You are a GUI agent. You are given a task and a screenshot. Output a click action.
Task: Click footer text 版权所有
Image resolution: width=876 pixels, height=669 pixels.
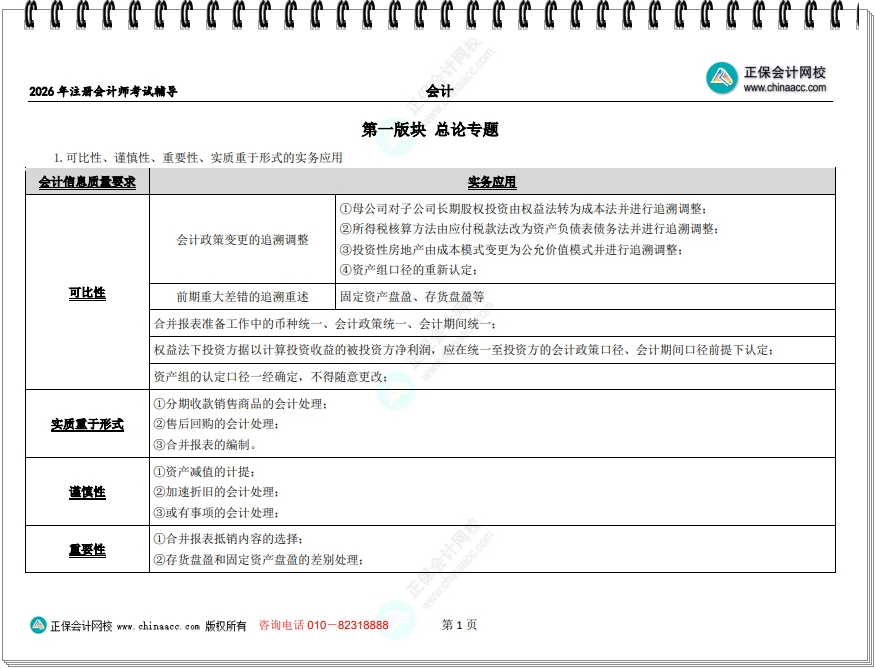(225, 626)
